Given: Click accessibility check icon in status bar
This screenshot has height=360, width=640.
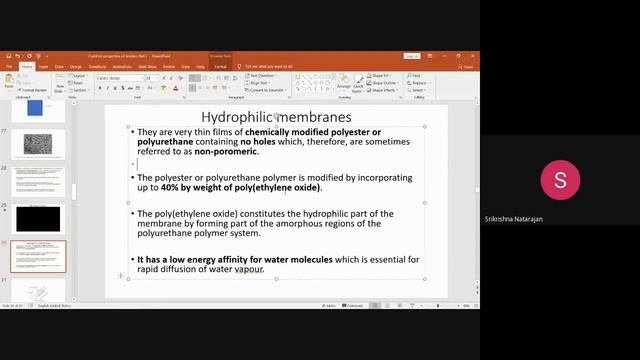Looking at the screenshot, I should (31, 306).
